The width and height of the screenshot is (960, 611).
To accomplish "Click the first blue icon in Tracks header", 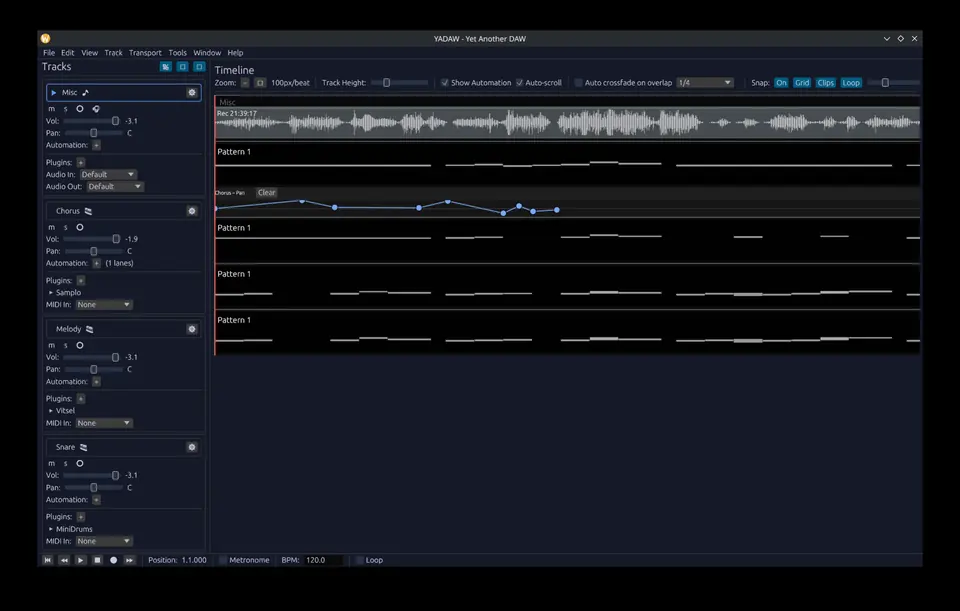I will coord(165,67).
